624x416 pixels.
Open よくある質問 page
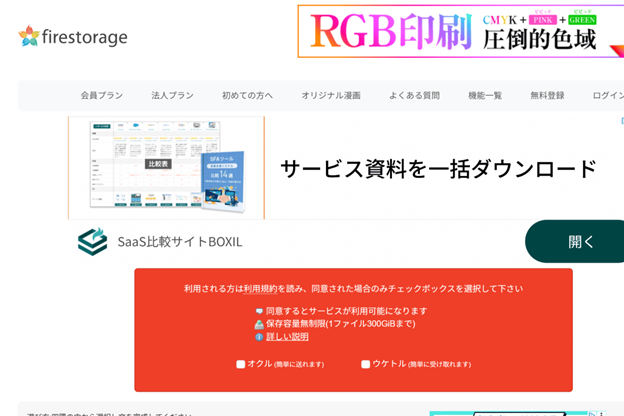pos(414,96)
